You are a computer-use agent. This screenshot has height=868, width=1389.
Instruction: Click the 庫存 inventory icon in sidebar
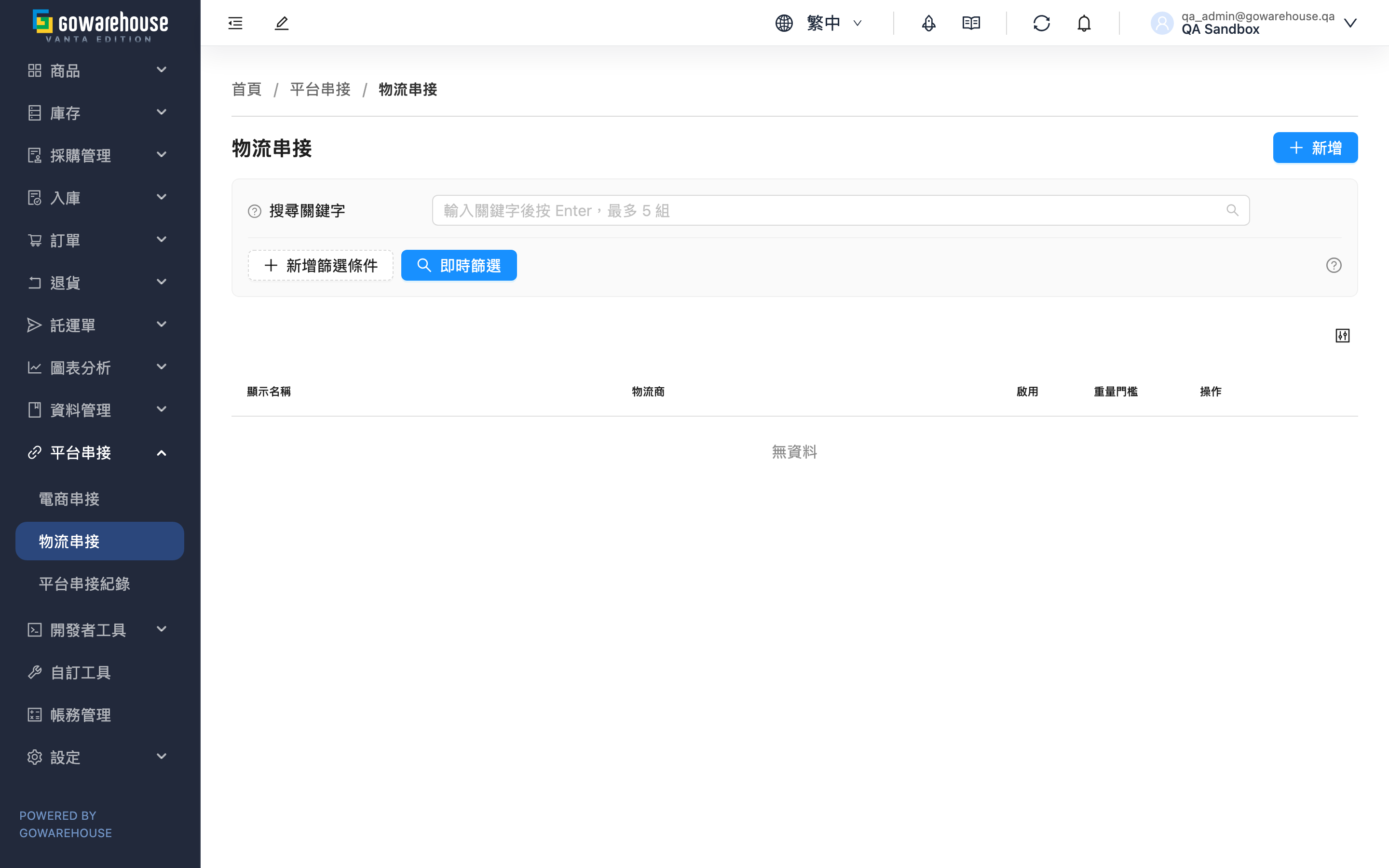(34, 112)
